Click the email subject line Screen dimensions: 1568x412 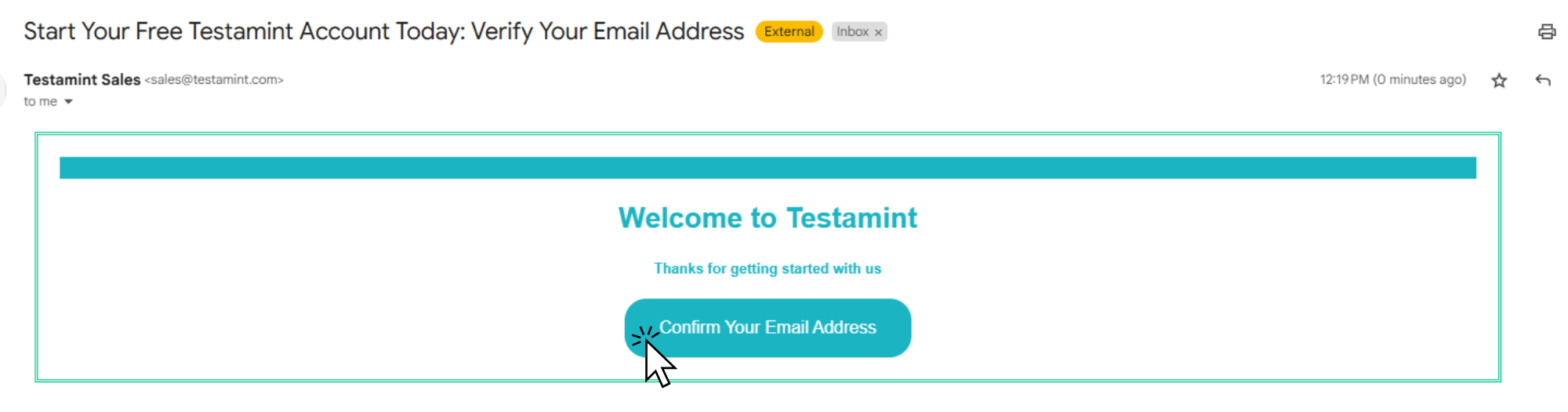[x=383, y=31]
